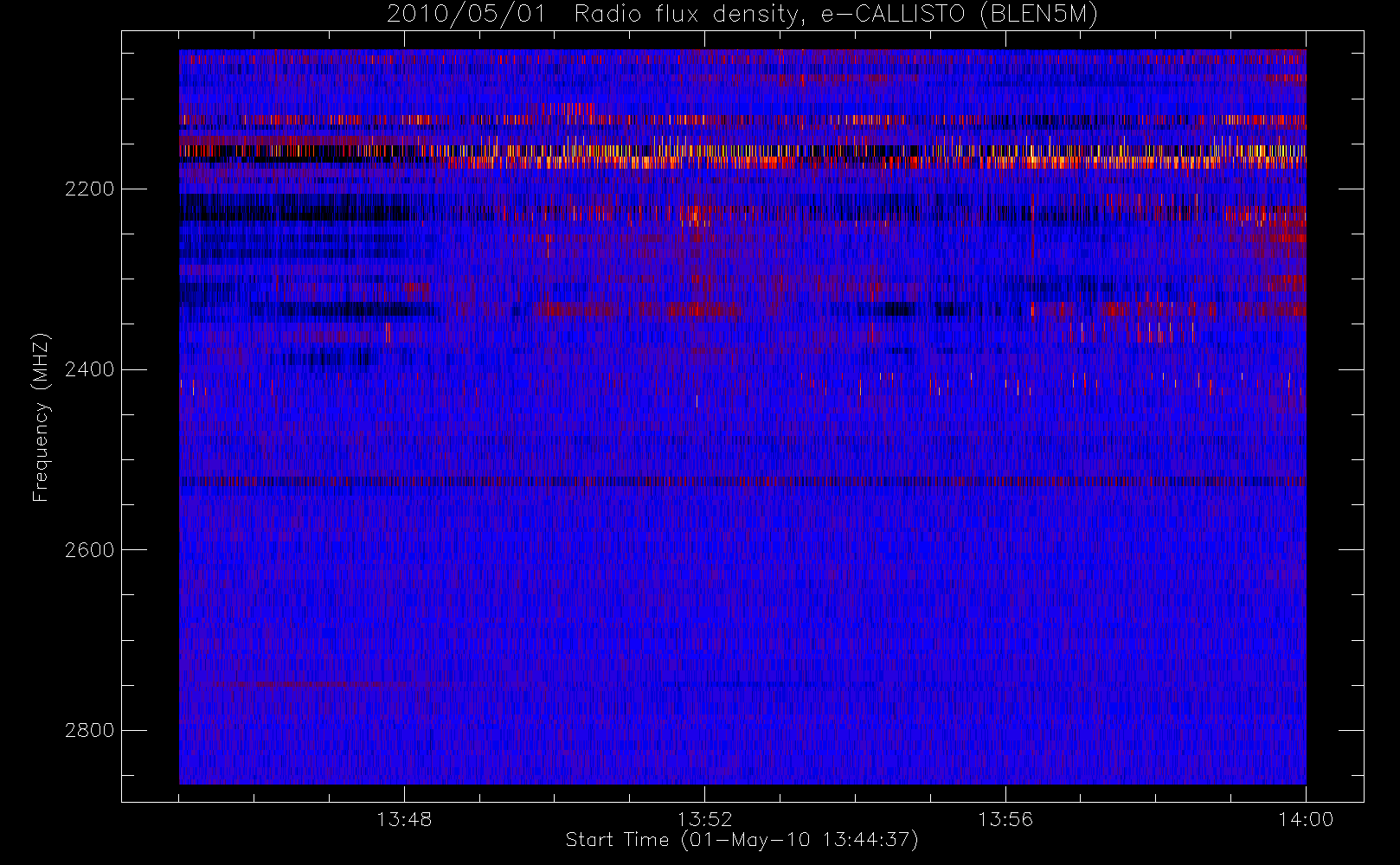Click the plot title mentioning e-CALLISTO (BLEN5M)
This screenshot has width=1400, height=865.
(742, 15)
